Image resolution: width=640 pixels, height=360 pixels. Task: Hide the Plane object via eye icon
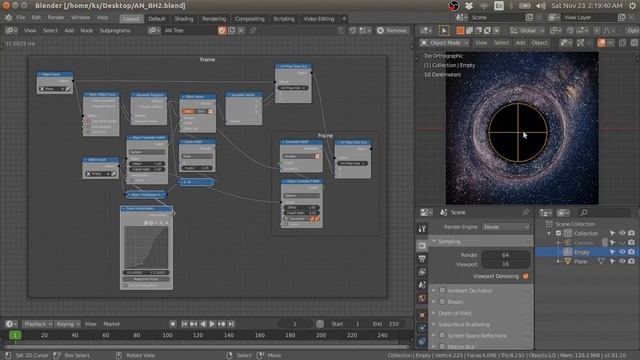point(622,261)
